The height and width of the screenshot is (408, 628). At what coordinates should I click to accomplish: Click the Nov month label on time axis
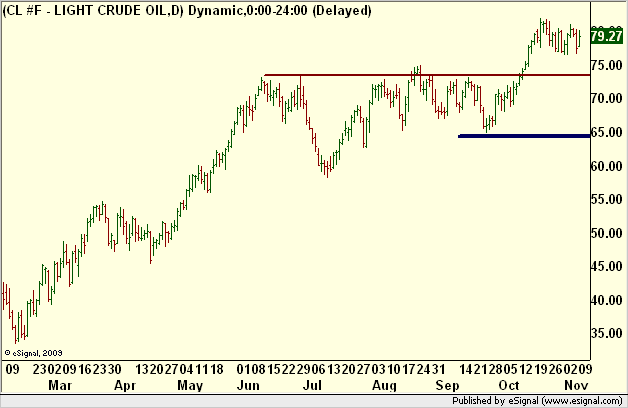click(576, 386)
